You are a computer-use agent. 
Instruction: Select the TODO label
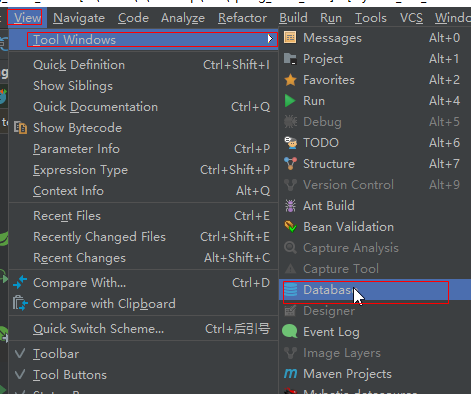[321, 143]
